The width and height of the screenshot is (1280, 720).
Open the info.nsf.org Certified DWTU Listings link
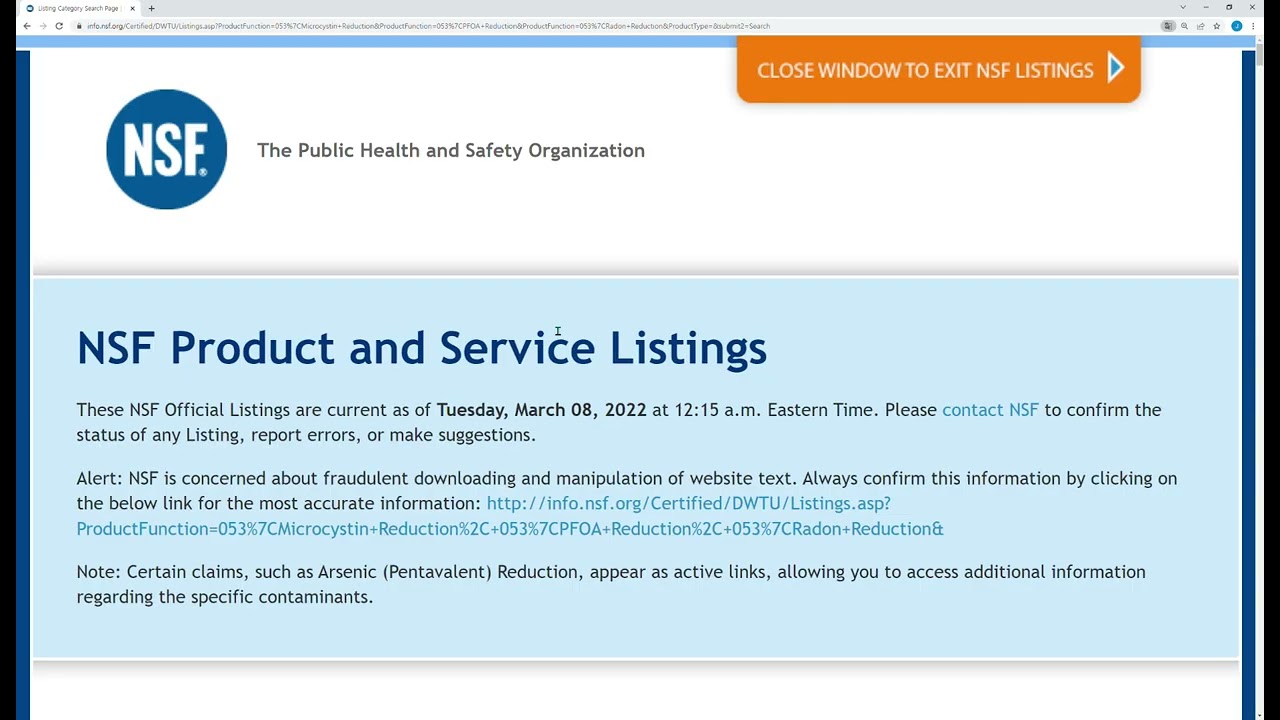click(x=510, y=516)
